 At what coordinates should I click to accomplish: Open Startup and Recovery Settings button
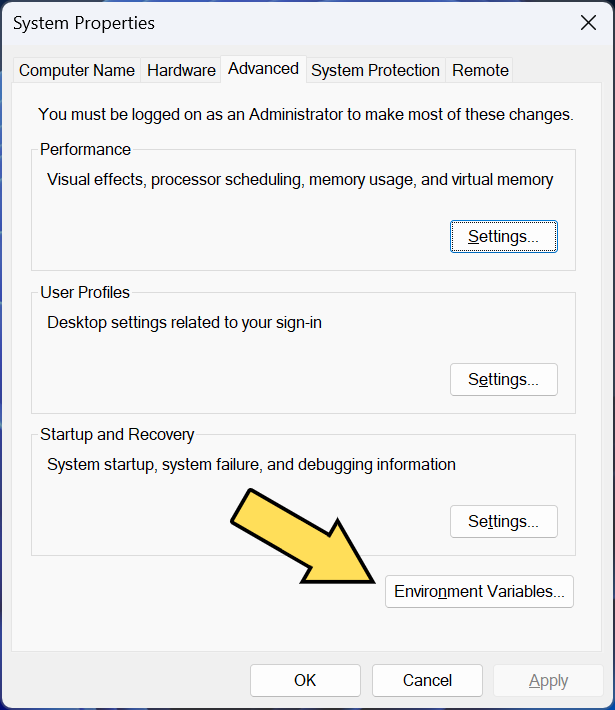(504, 522)
